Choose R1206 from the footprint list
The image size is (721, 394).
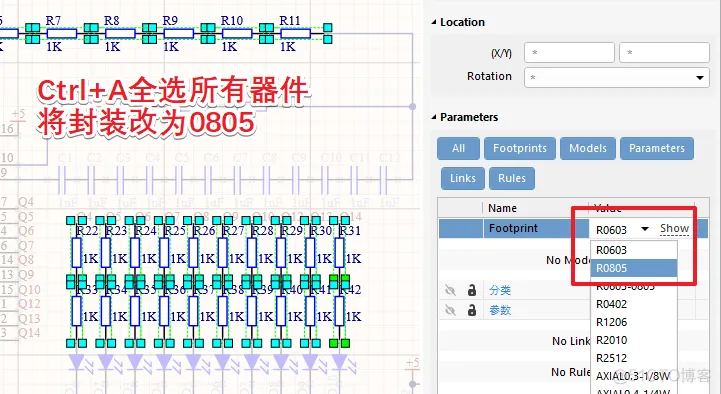(x=634, y=322)
